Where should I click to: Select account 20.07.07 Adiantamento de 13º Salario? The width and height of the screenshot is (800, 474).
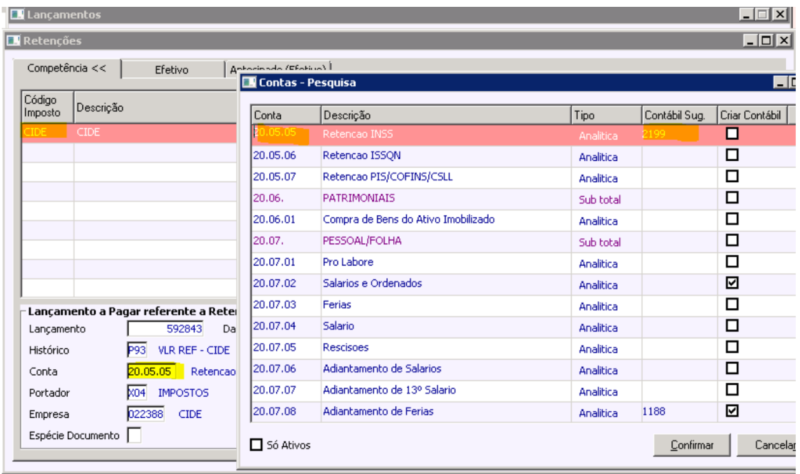pyautogui.click(x=523, y=390)
